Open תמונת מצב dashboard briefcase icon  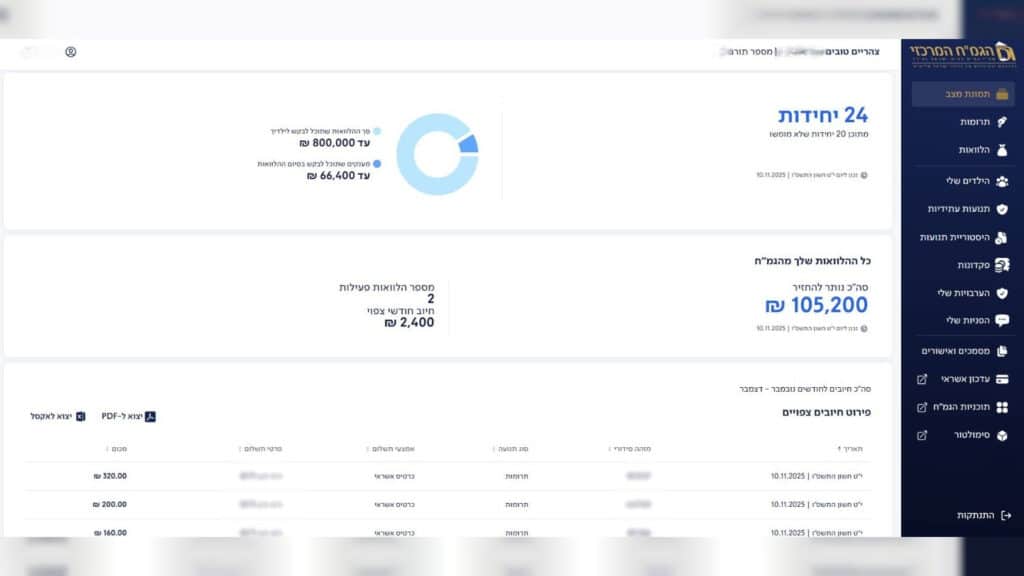coord(1002,94)
